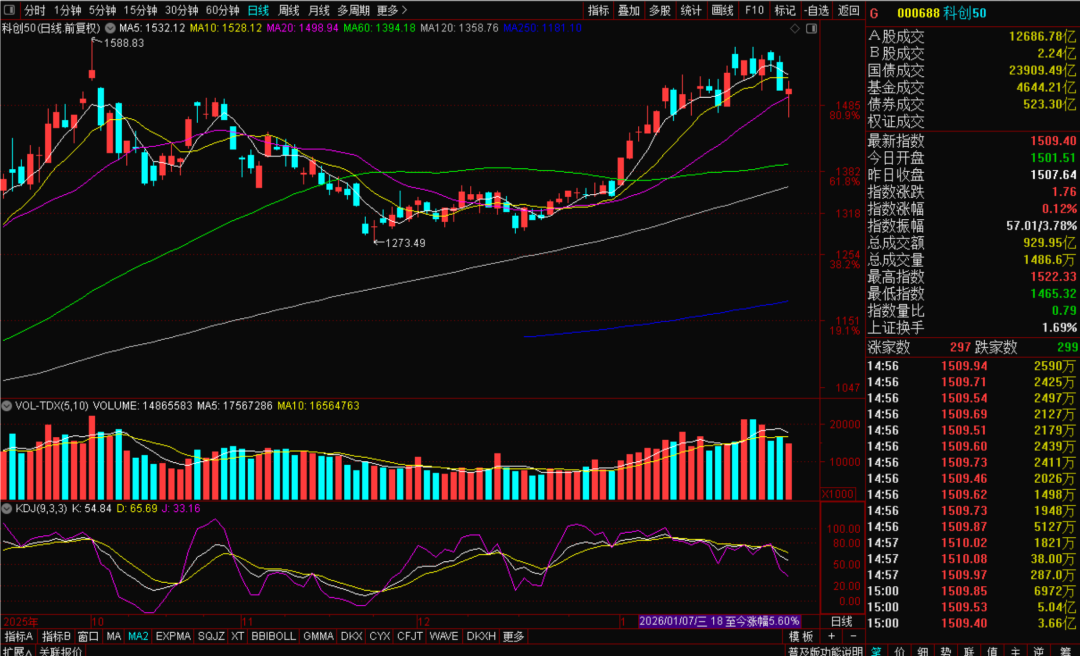Open the 画线 drawing tool
1080x656 pixels.
pyautogui.click(x=722, y=10)
